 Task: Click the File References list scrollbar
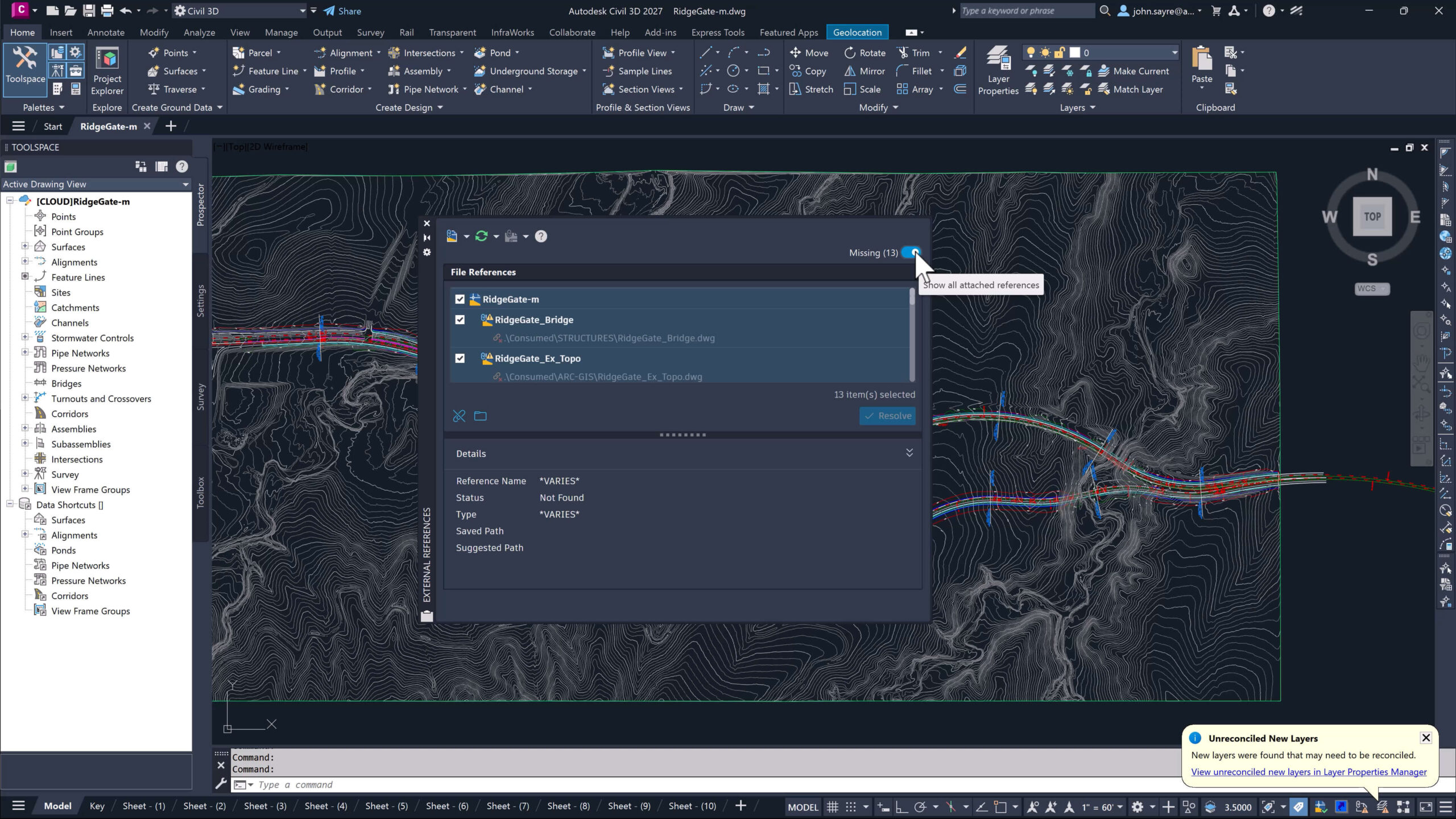tap(912, 334)
